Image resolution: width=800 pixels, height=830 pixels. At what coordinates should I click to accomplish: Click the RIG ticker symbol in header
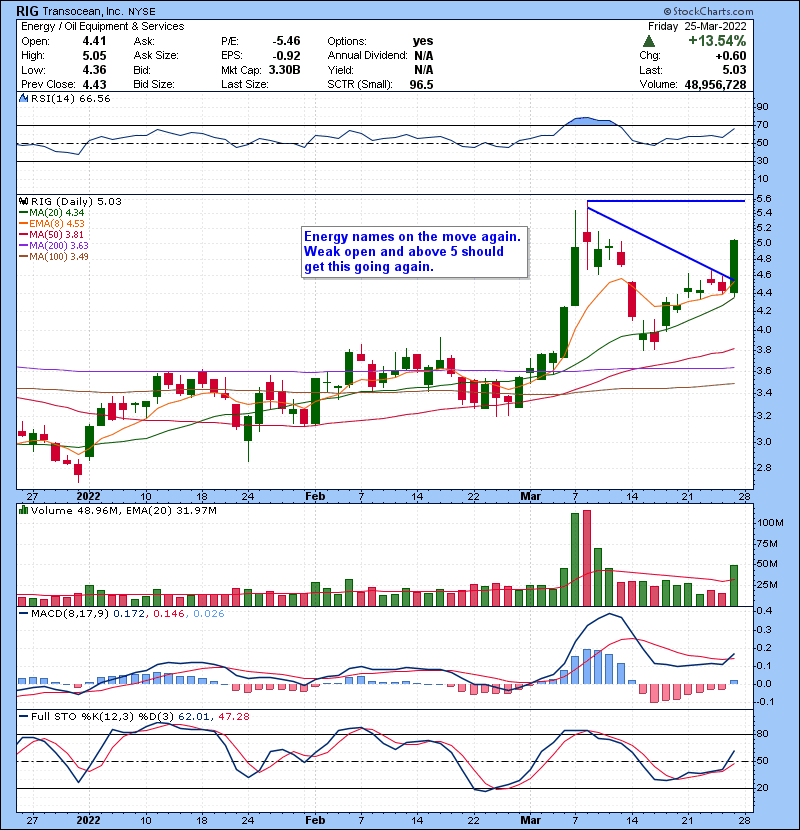(x=27, y=11)
